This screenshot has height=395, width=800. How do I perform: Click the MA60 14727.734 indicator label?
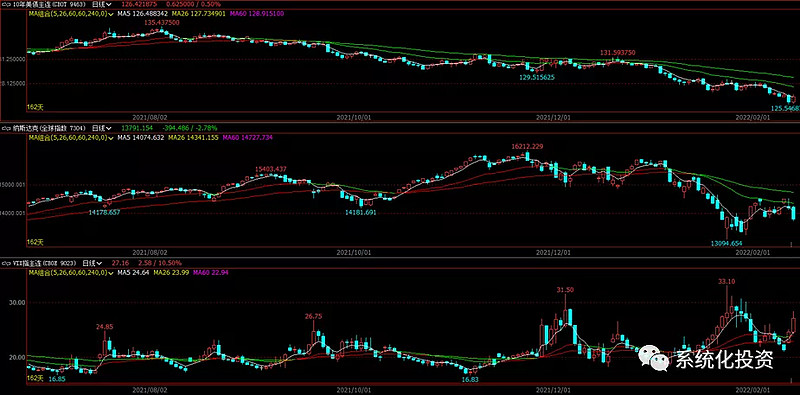247,138
